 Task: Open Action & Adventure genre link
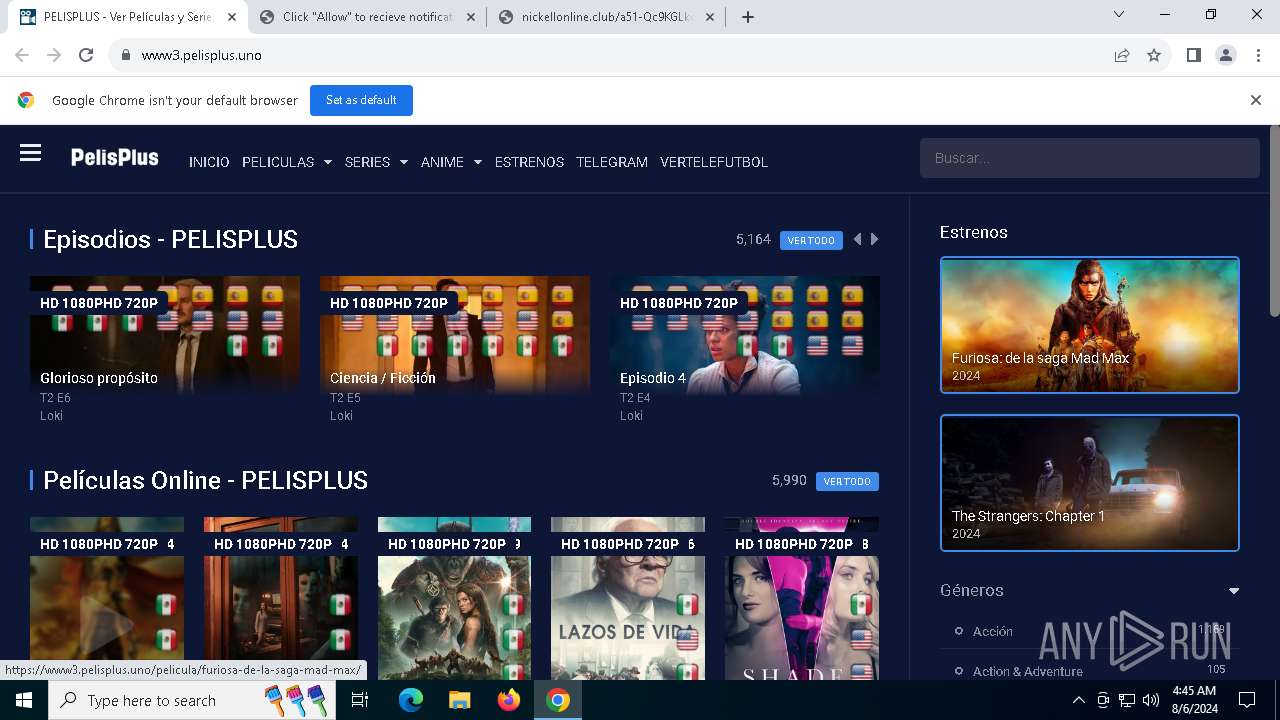[x=1027, y=671]
